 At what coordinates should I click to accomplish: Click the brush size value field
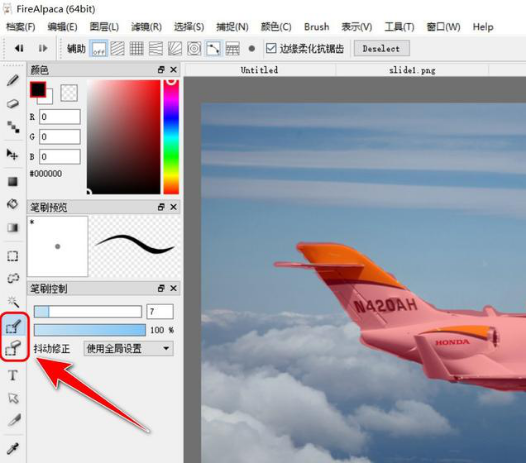pos(160,312)
